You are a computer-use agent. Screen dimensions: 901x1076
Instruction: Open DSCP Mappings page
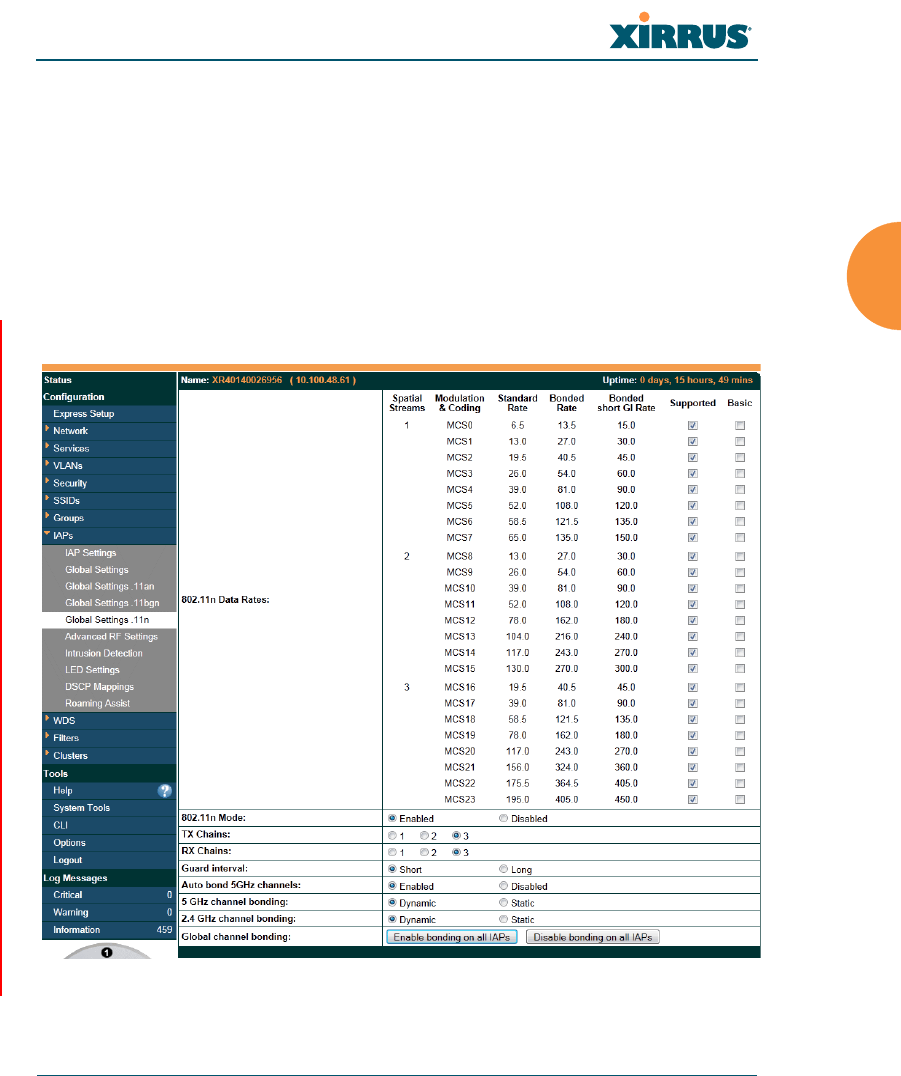tap(100, 687)
